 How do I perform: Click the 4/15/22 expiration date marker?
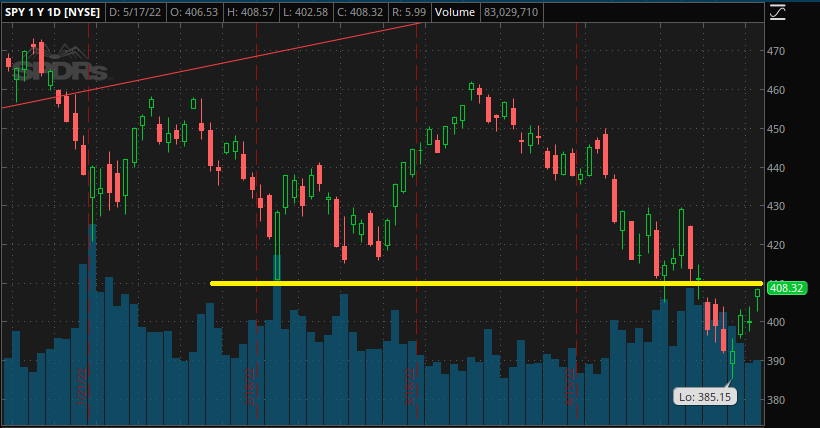tap(570, 387)
